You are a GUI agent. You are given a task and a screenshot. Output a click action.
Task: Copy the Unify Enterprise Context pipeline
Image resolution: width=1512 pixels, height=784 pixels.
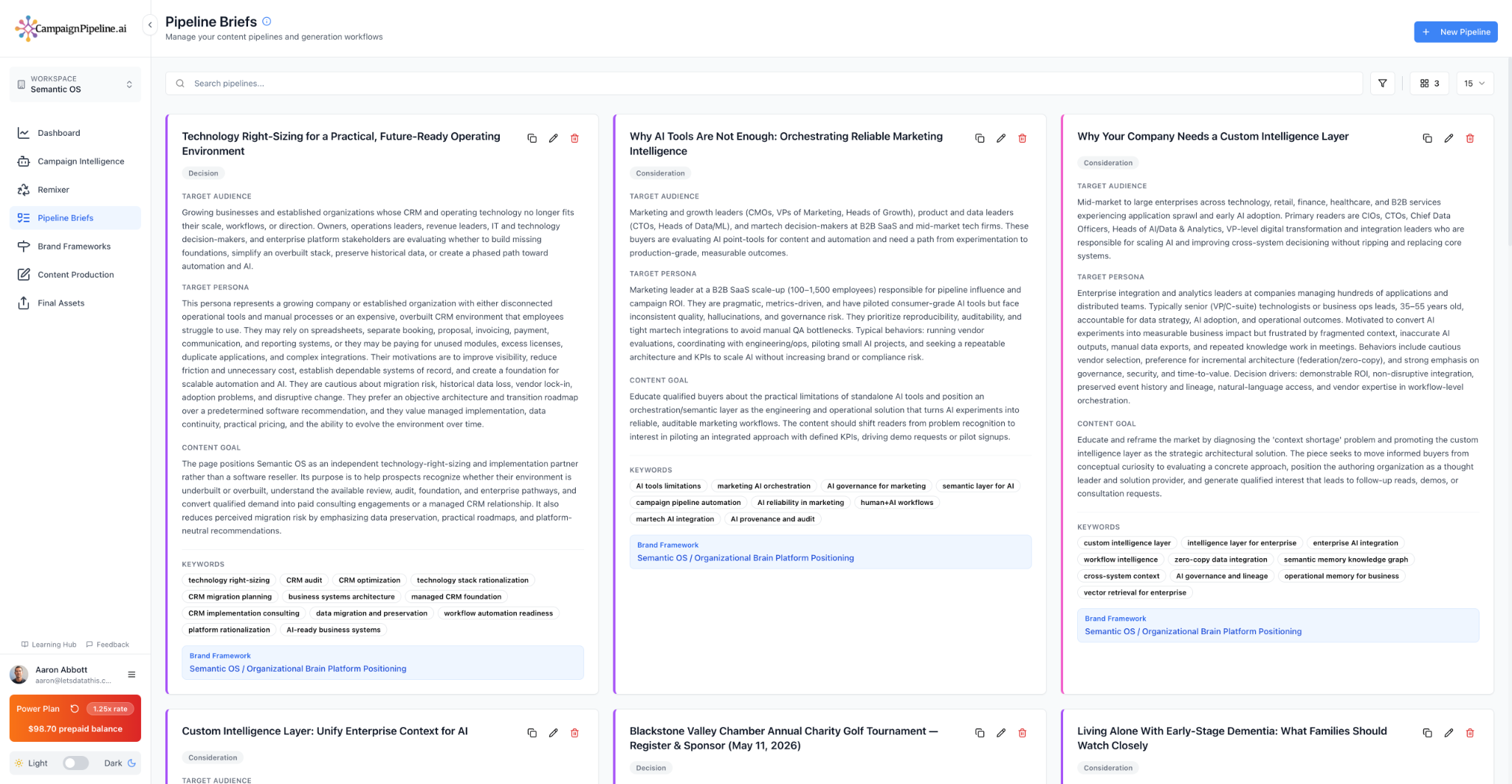pos(532,733)
